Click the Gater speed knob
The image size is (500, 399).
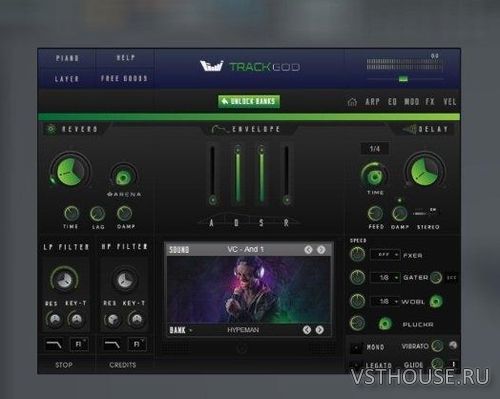[x=357, y=277]
